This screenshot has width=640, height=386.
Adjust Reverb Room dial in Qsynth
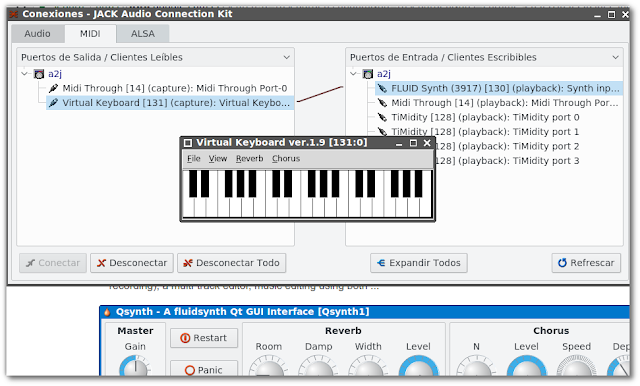click(x=268, y=366)
